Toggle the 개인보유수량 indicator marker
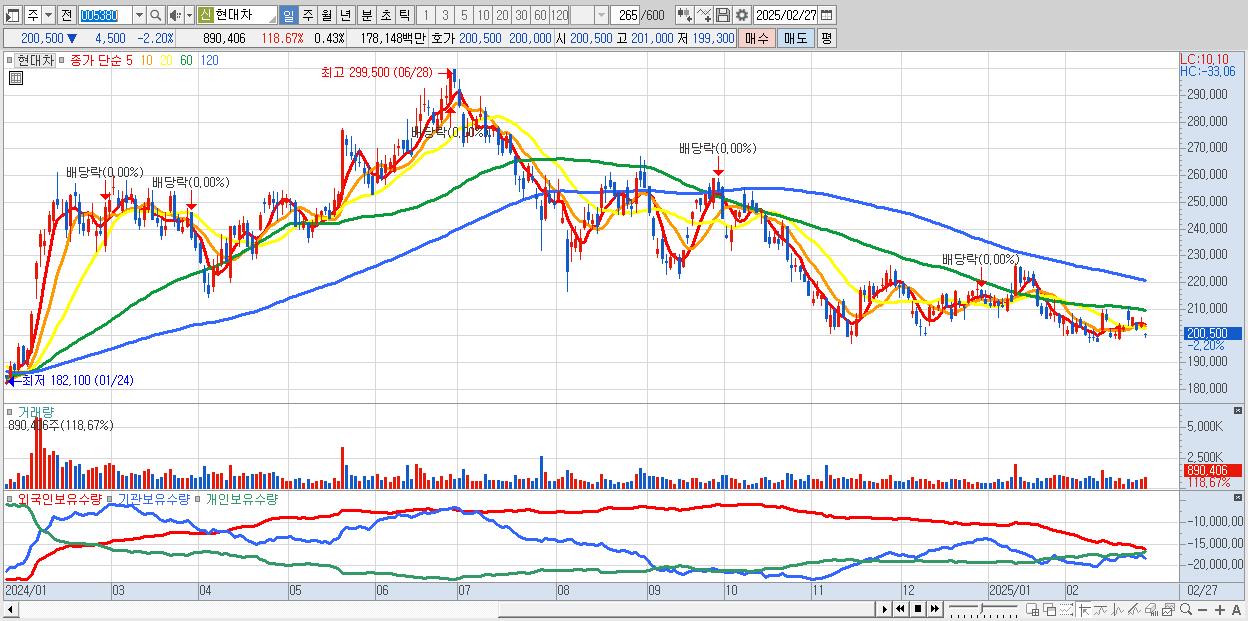 pos(198,498)
